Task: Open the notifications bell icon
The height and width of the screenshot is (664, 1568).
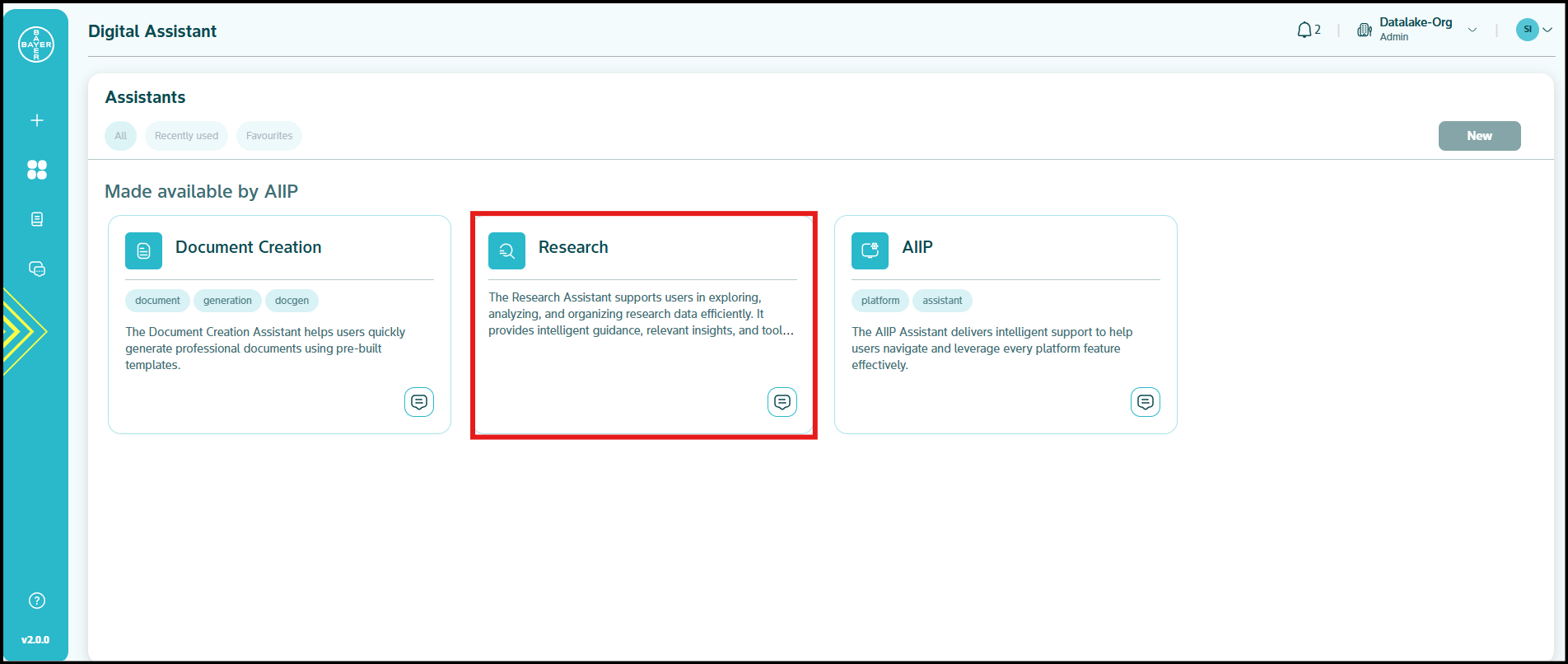Action: click(x=1304, y=30)
